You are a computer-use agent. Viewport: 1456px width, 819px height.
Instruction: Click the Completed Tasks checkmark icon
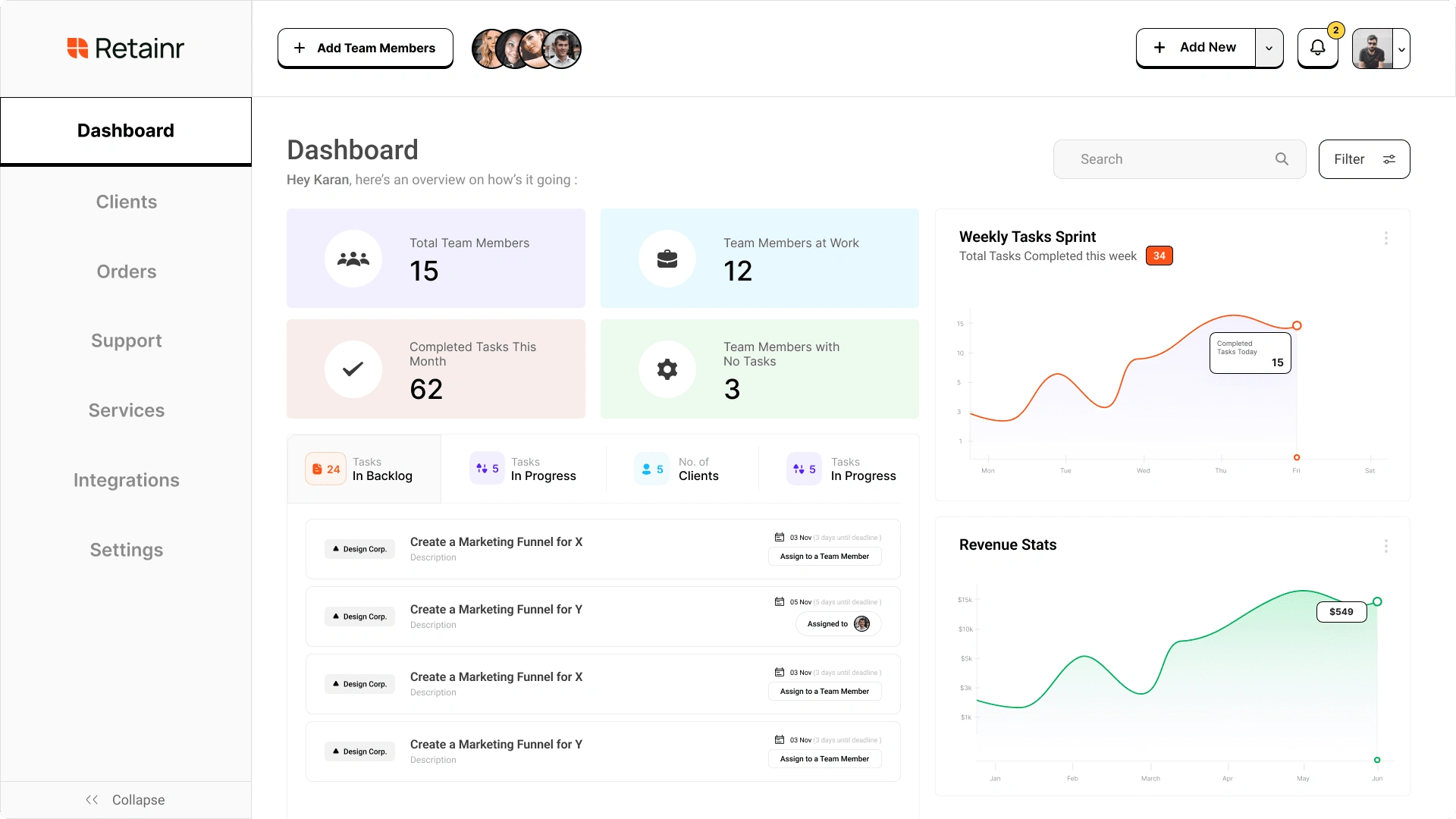(354, 369)
